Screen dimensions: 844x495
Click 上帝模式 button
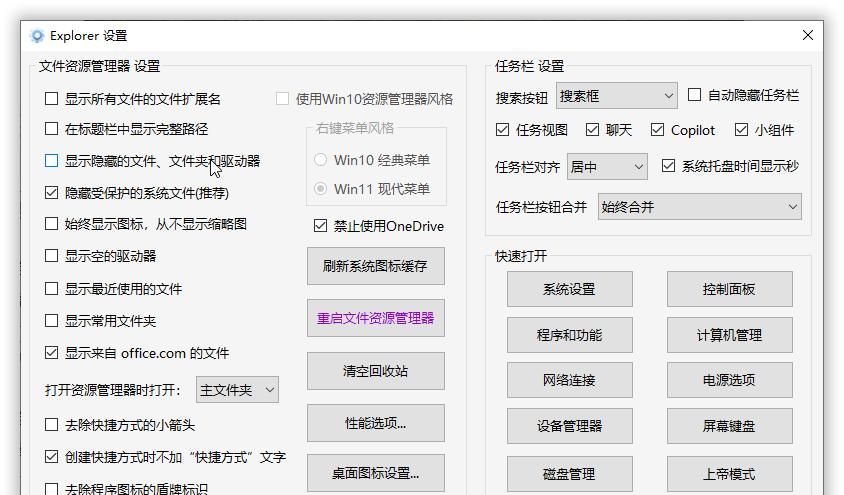click(729, 474)
